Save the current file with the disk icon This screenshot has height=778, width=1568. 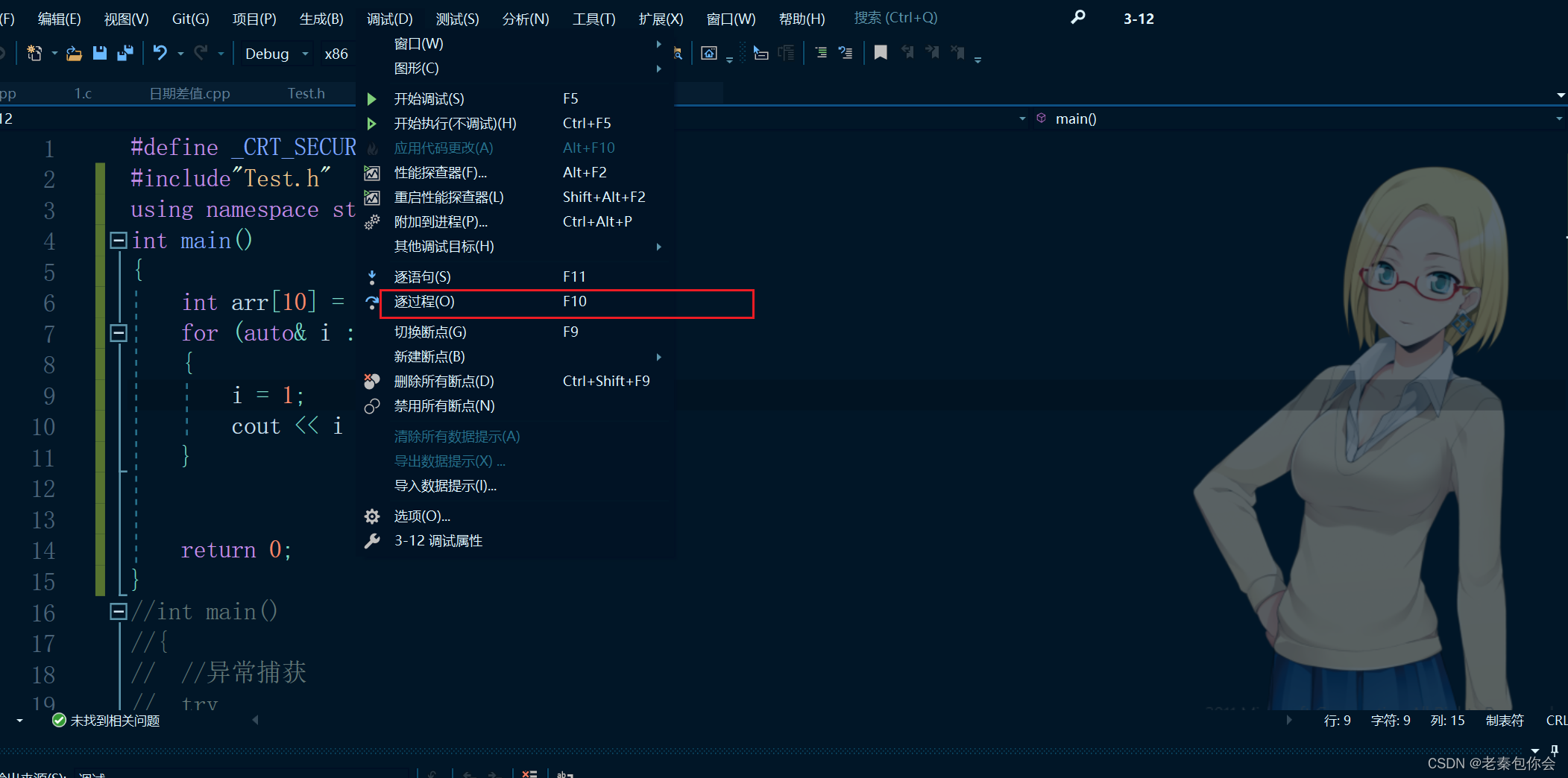point(100,53)
